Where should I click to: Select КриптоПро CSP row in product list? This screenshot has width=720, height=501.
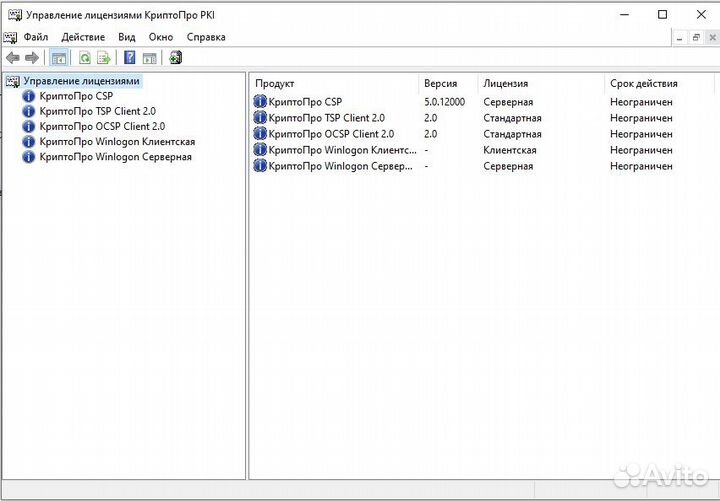tap(305, 102)
